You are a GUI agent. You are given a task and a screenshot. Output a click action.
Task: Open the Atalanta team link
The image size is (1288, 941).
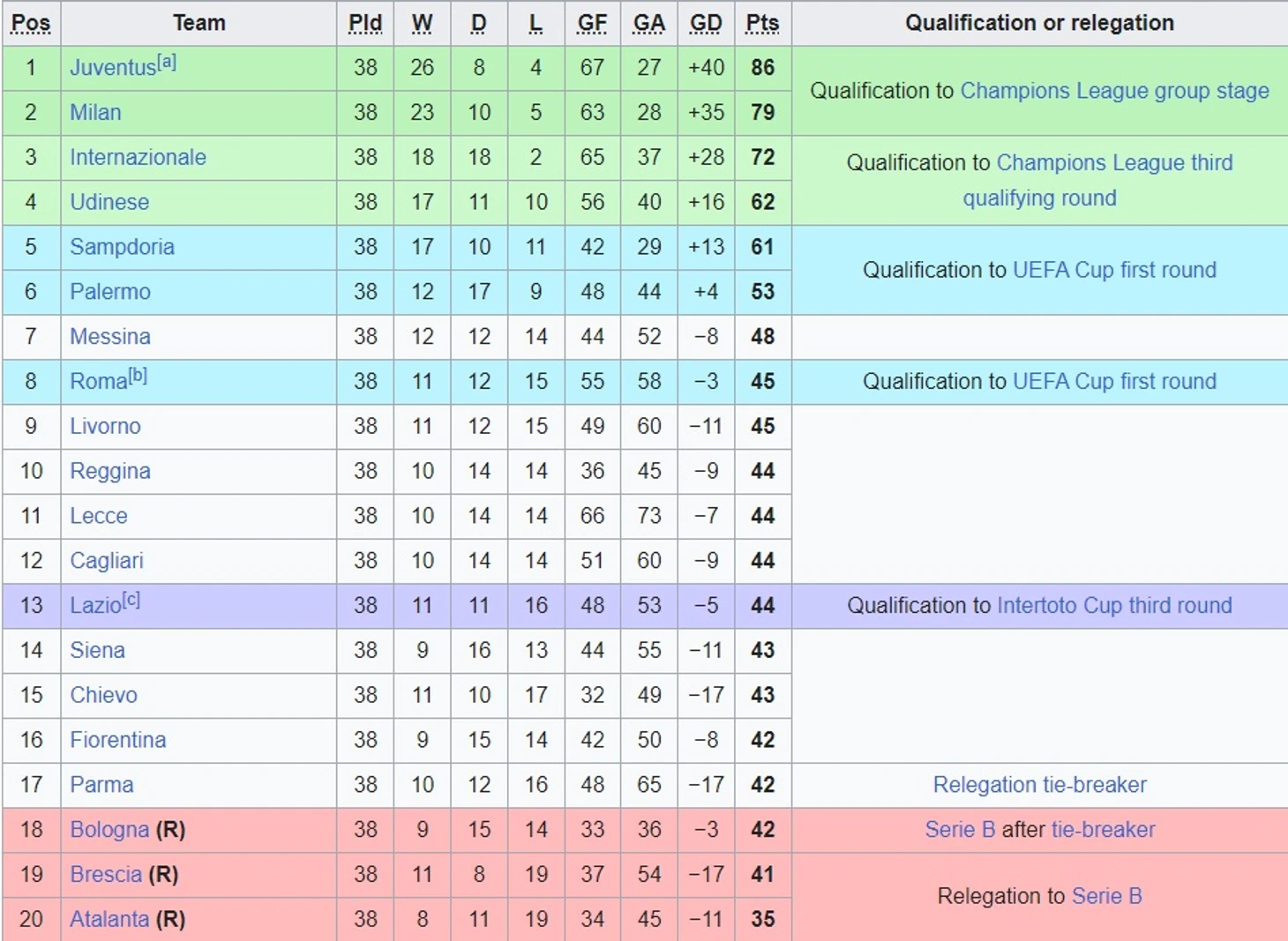point(109,919)
